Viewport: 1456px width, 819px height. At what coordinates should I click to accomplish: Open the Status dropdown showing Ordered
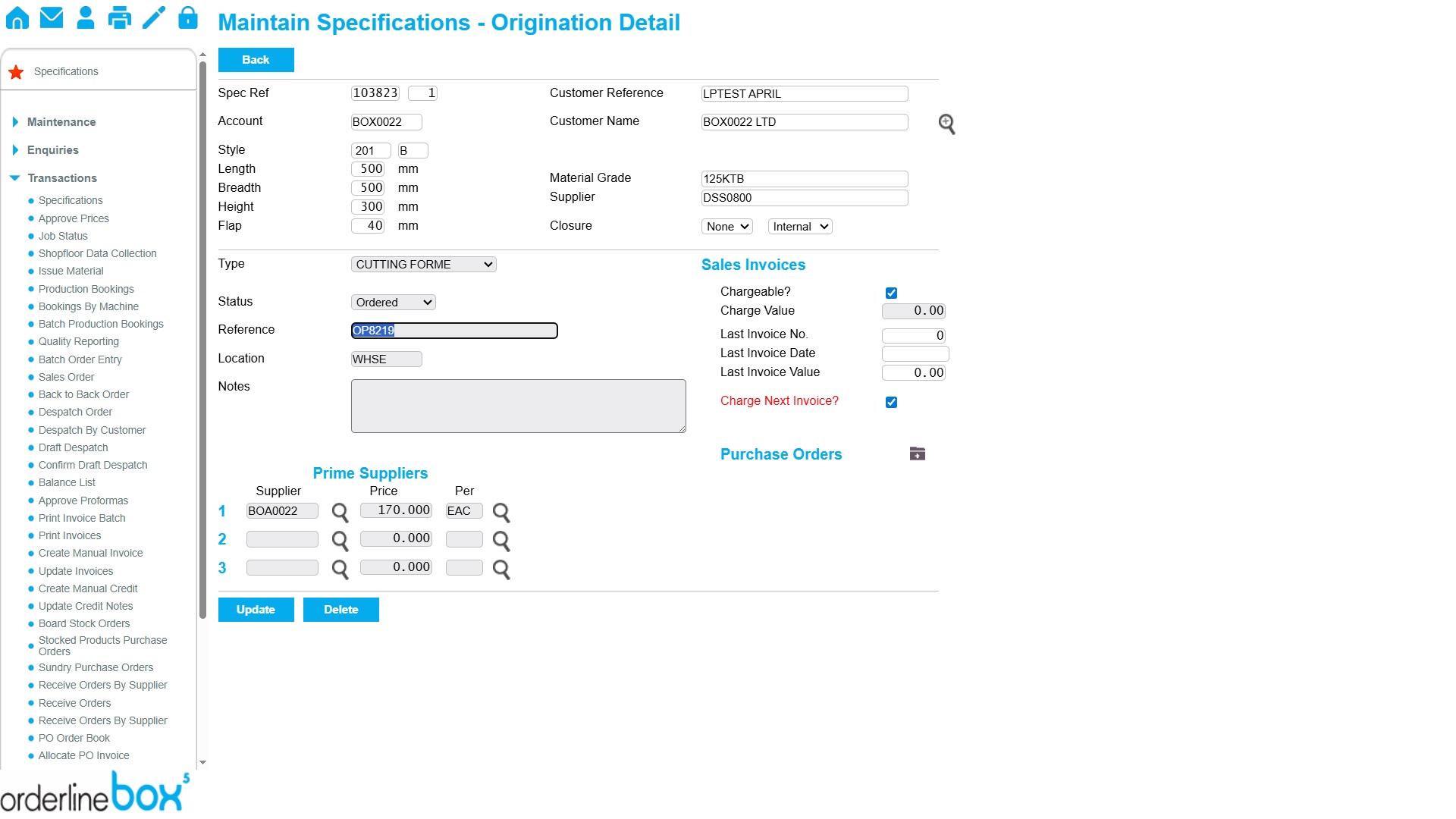(x=393, y=303)
